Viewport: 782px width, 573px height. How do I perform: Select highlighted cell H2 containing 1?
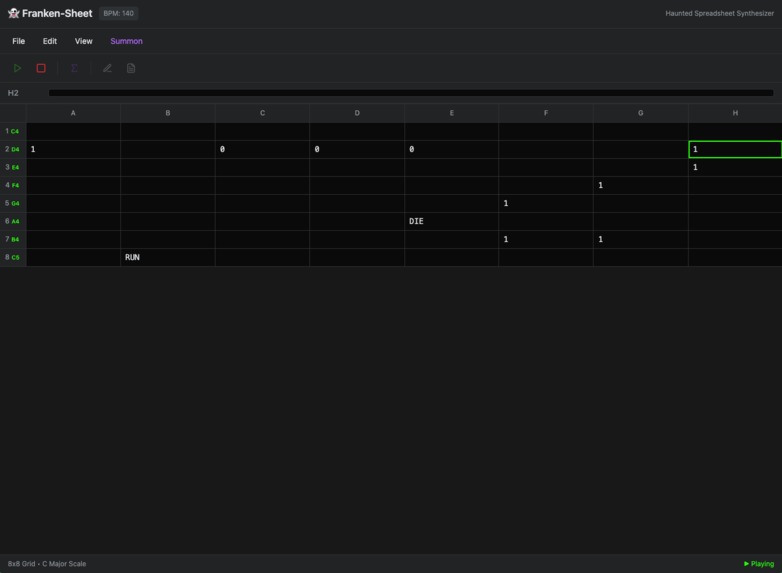coord(735,150)
